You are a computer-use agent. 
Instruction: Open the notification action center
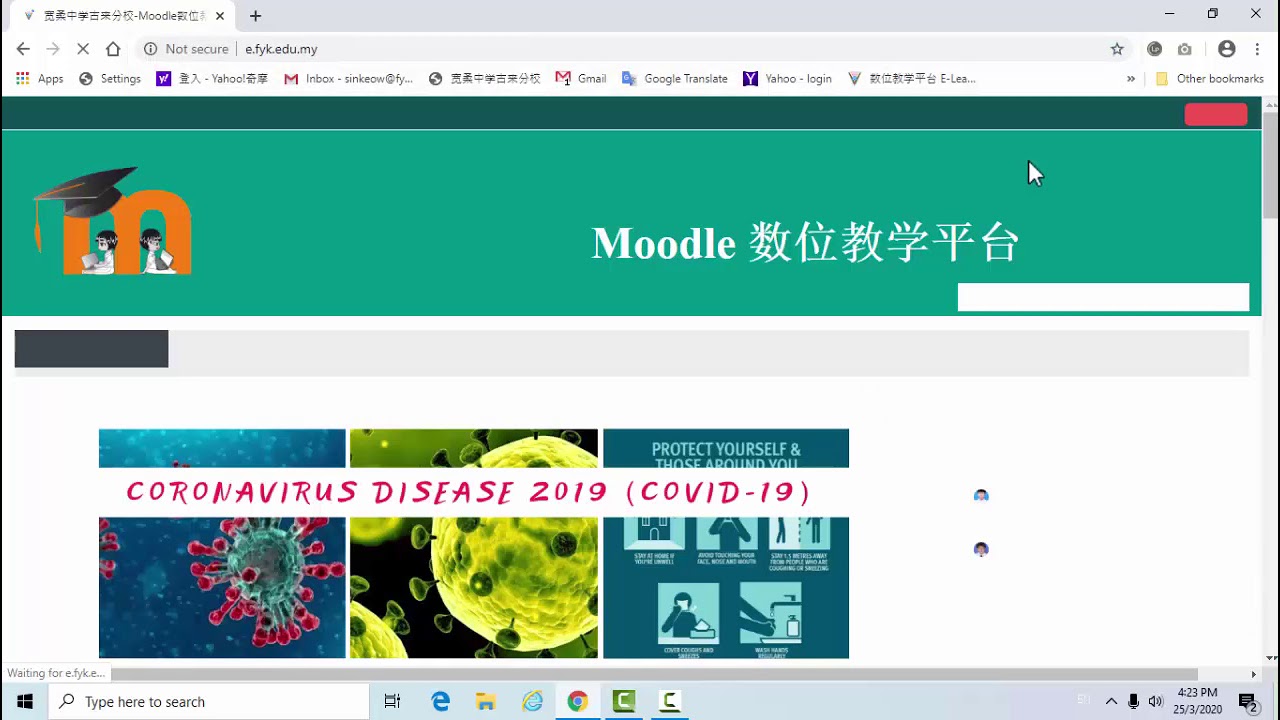(1248, 701)
